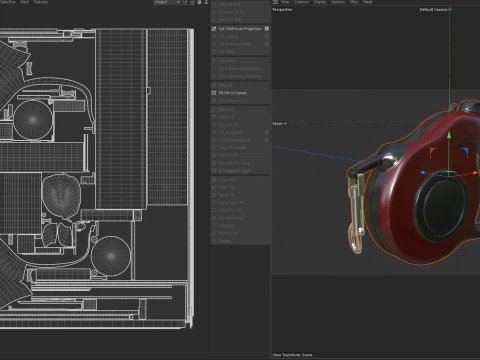
Task: Click the UV Peeler row icon
Action: pyautogui.click(x=214, y=61)
